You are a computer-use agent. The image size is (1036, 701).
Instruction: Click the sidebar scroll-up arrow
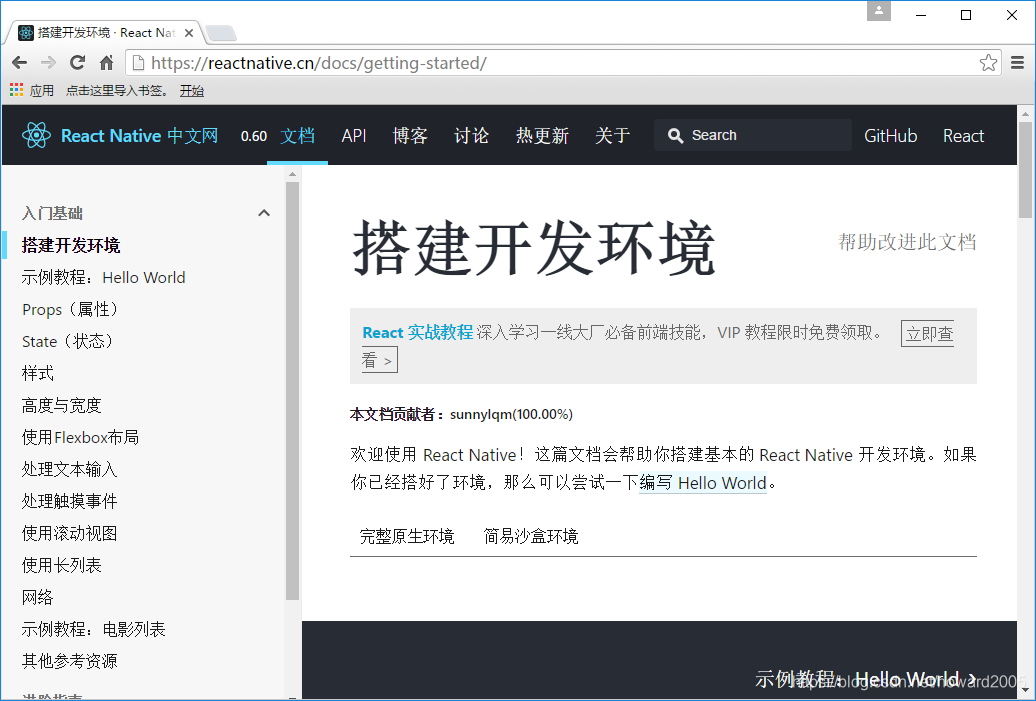293,174
